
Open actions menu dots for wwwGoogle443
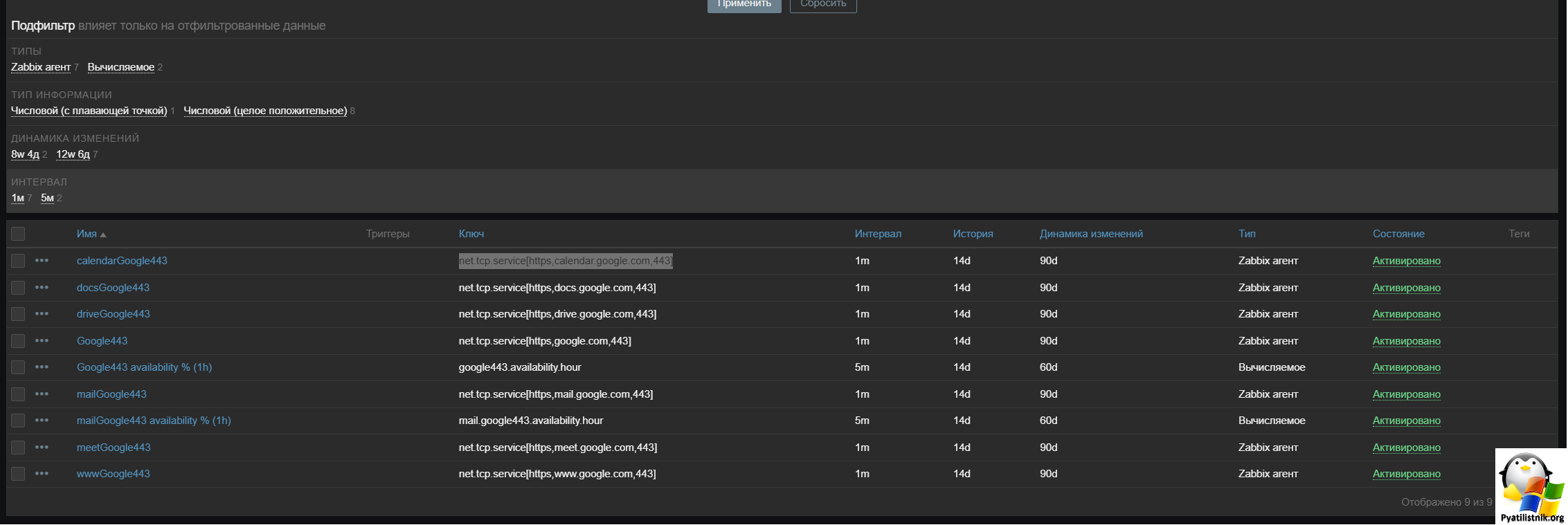coord(42,474)
